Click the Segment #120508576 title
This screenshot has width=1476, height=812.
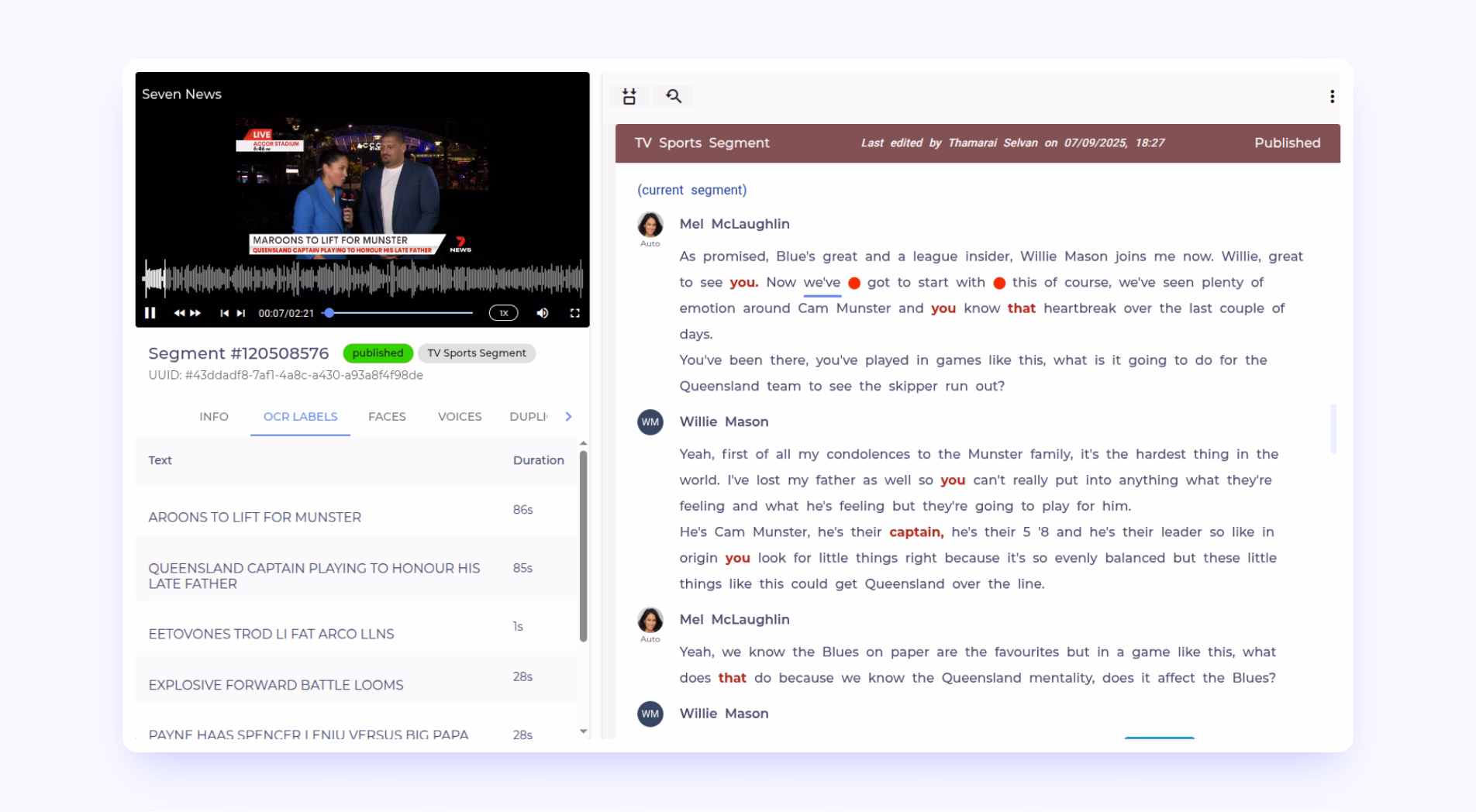pyautogui.click(x=239, y=353)
